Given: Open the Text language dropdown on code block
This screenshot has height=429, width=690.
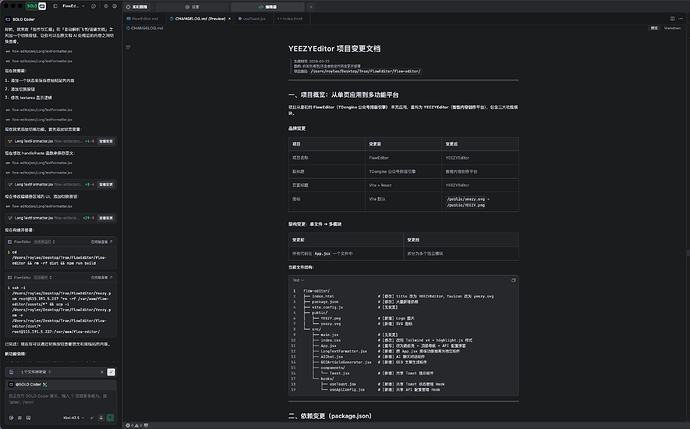Looking at the screenshot, I should [298, 280].
